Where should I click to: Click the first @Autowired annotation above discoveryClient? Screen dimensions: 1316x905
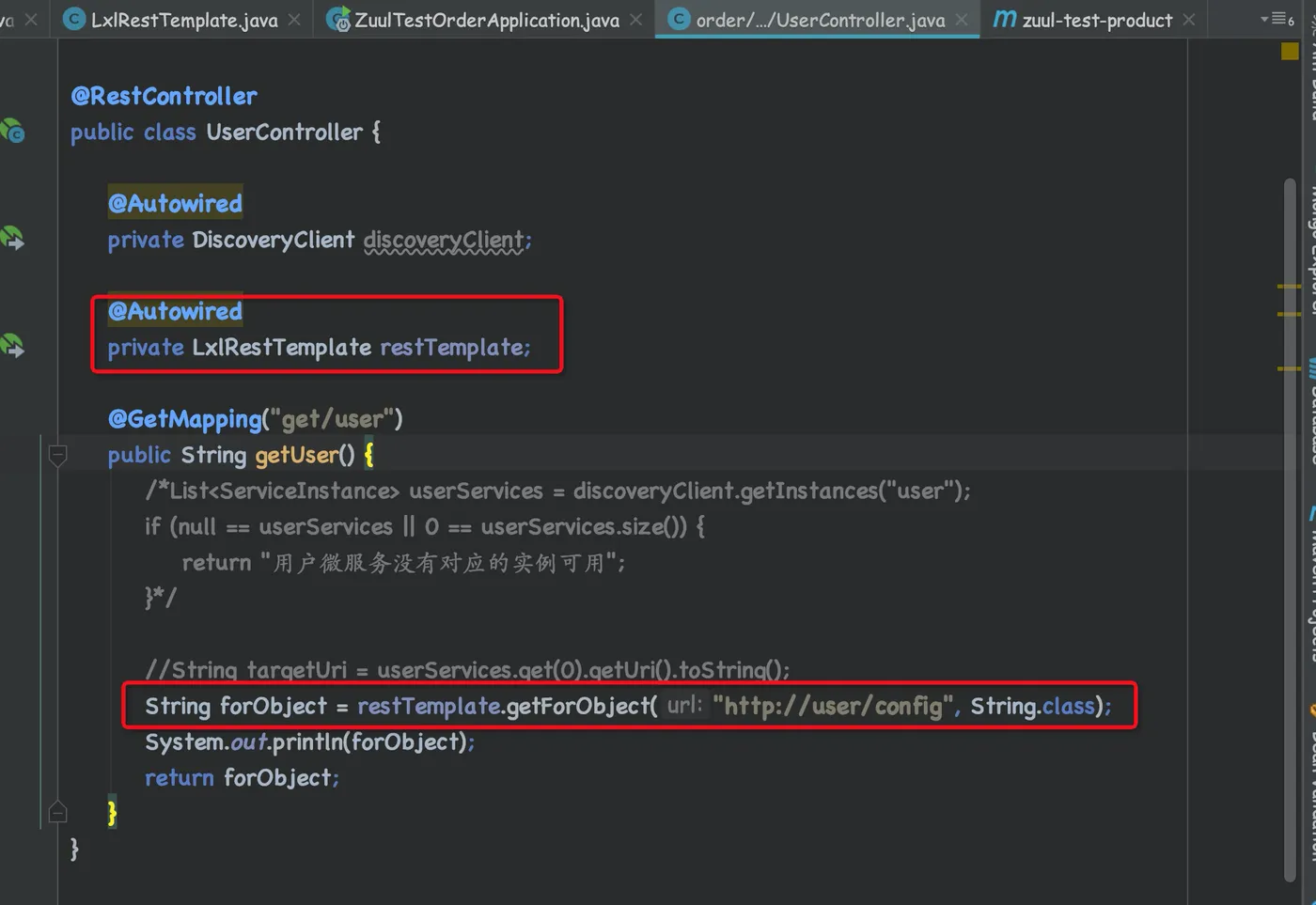[x=175, y=203]
